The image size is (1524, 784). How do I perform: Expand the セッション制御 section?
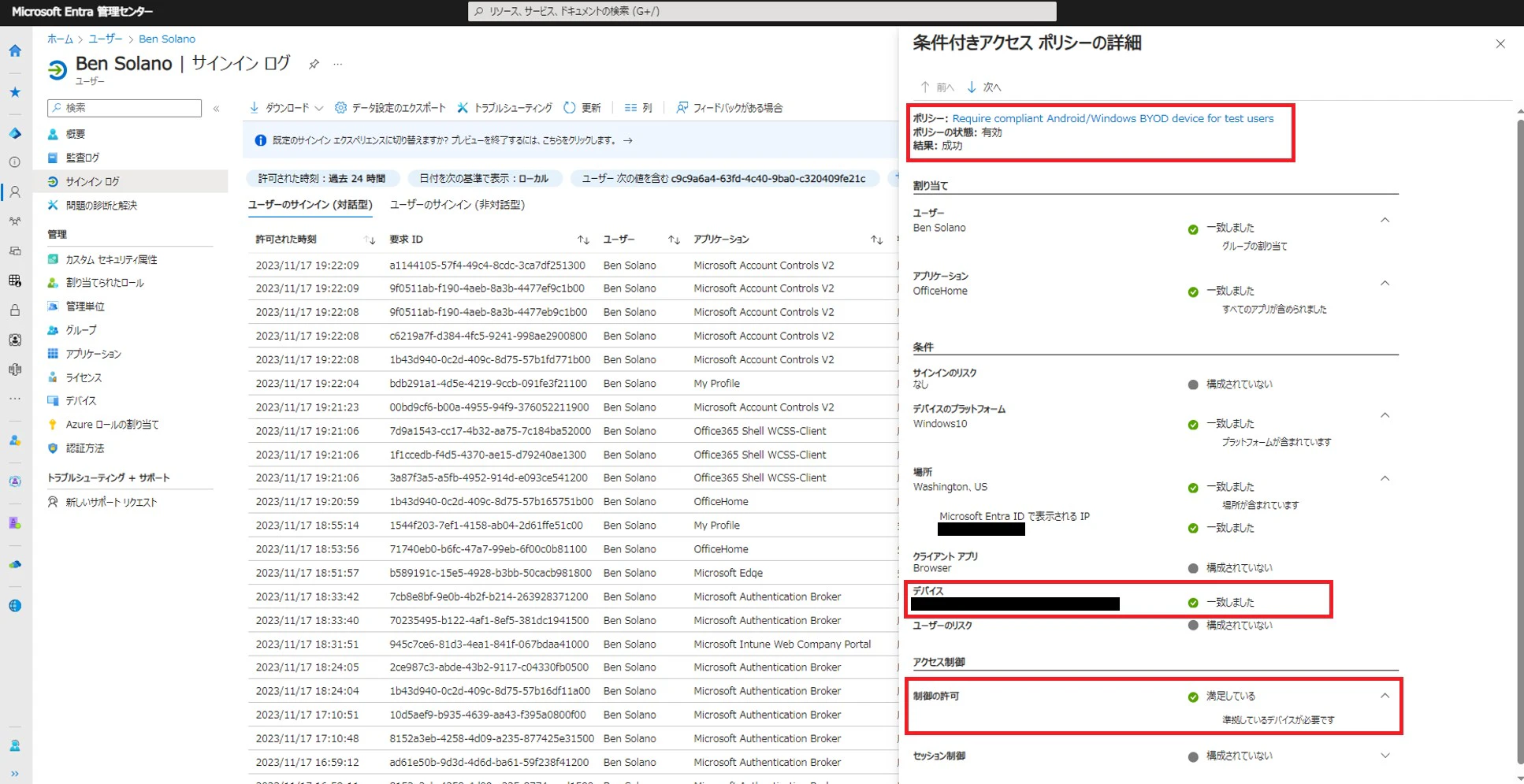(x=1385, y=756)
